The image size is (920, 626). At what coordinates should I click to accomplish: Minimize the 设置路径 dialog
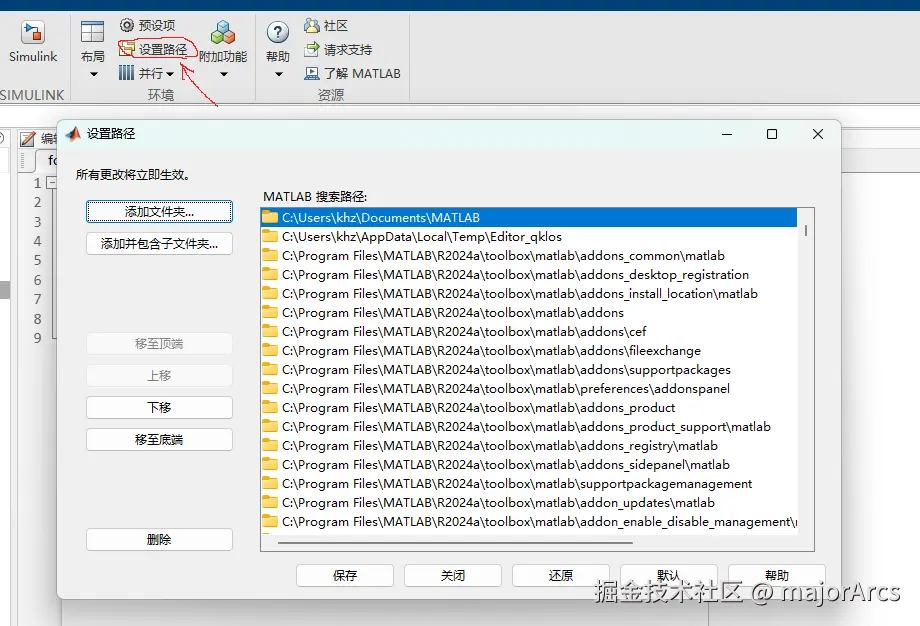click(x=727, y=134)
